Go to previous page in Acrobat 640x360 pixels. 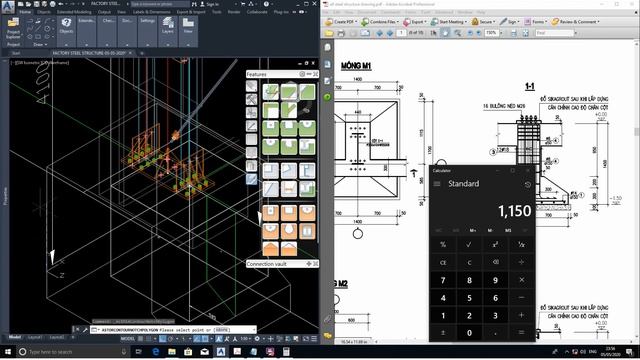379,33
